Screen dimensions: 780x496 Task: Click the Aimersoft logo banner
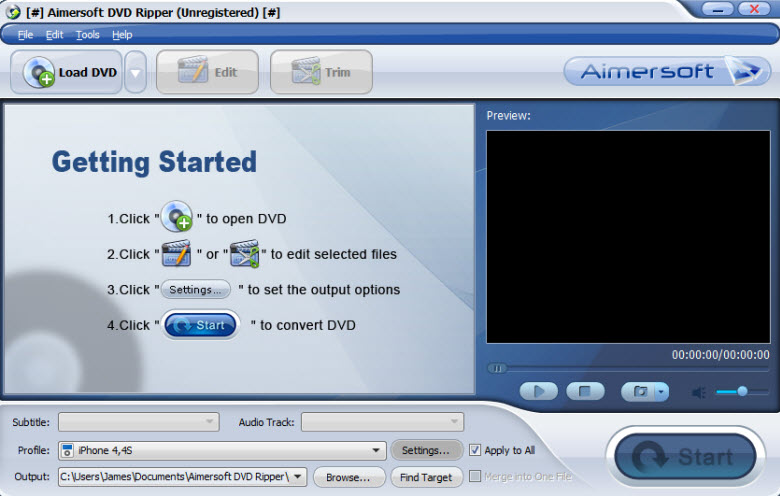pyautogui.click(x=667, y=71)
